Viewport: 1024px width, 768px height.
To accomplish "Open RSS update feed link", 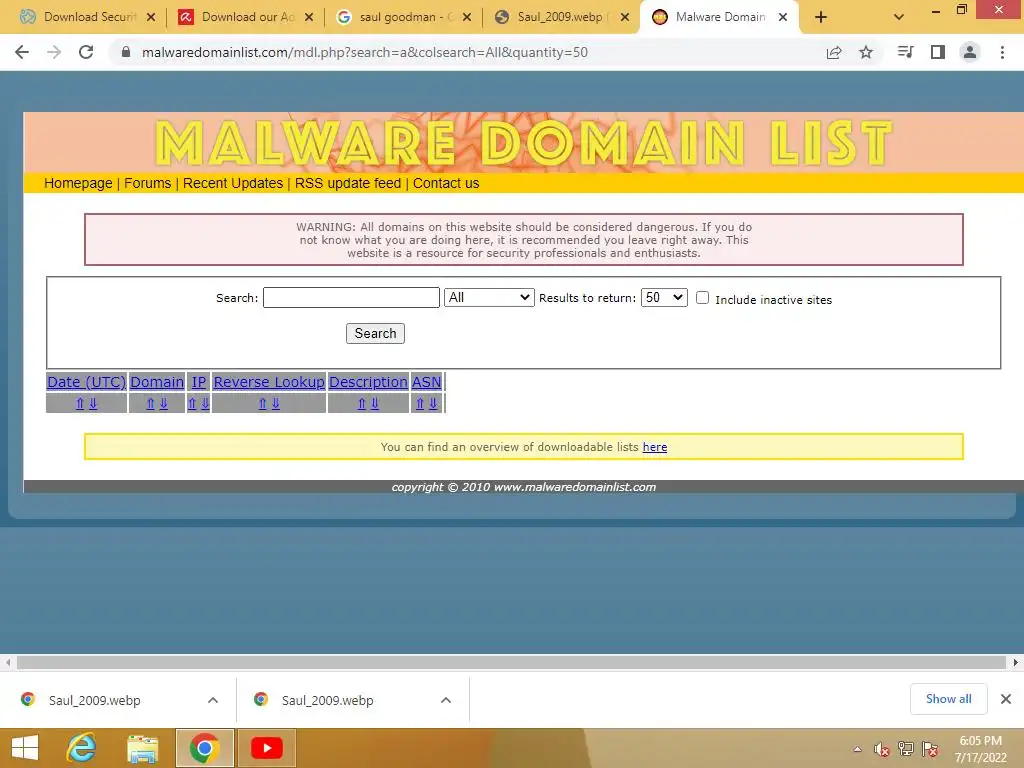I will [348, 184].
